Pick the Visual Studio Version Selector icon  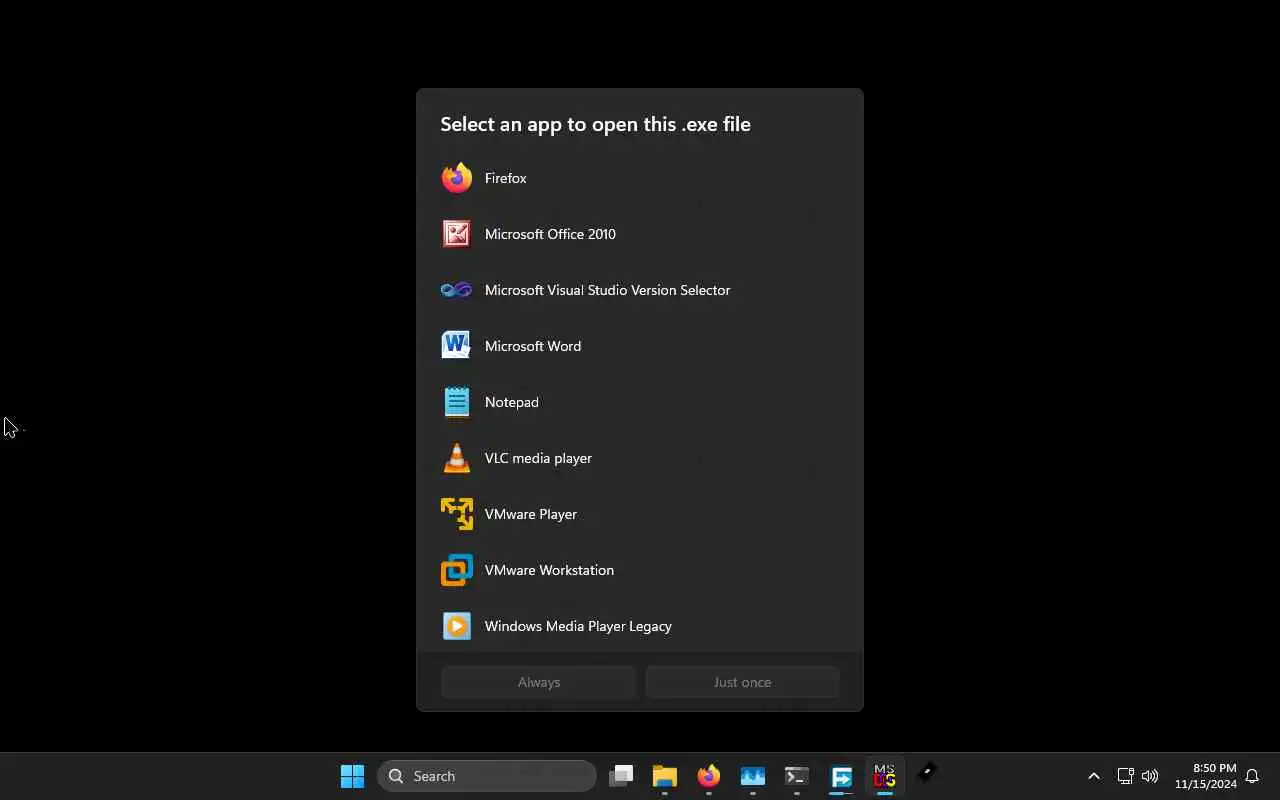457,290
